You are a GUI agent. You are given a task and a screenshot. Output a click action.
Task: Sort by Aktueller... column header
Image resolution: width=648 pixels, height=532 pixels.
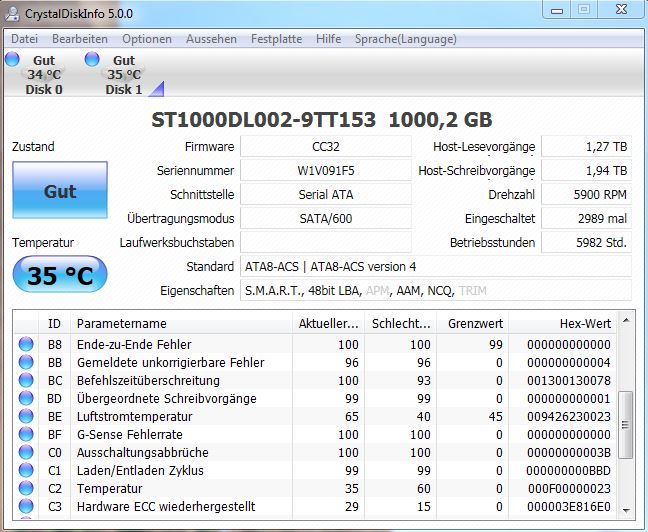point(329,323)
